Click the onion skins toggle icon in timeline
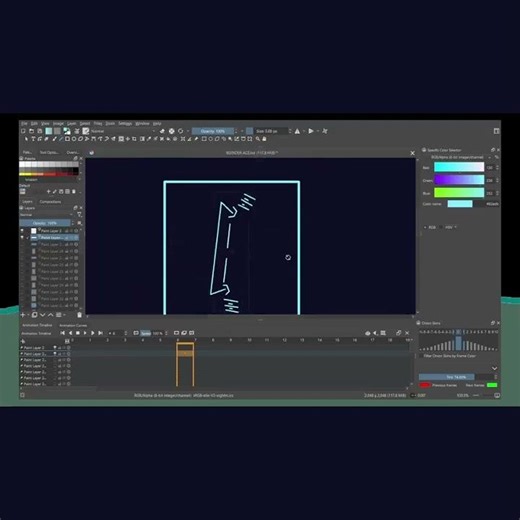Viewport: 520px width, 520px height. pyautogui.click(x=368, y=333)
